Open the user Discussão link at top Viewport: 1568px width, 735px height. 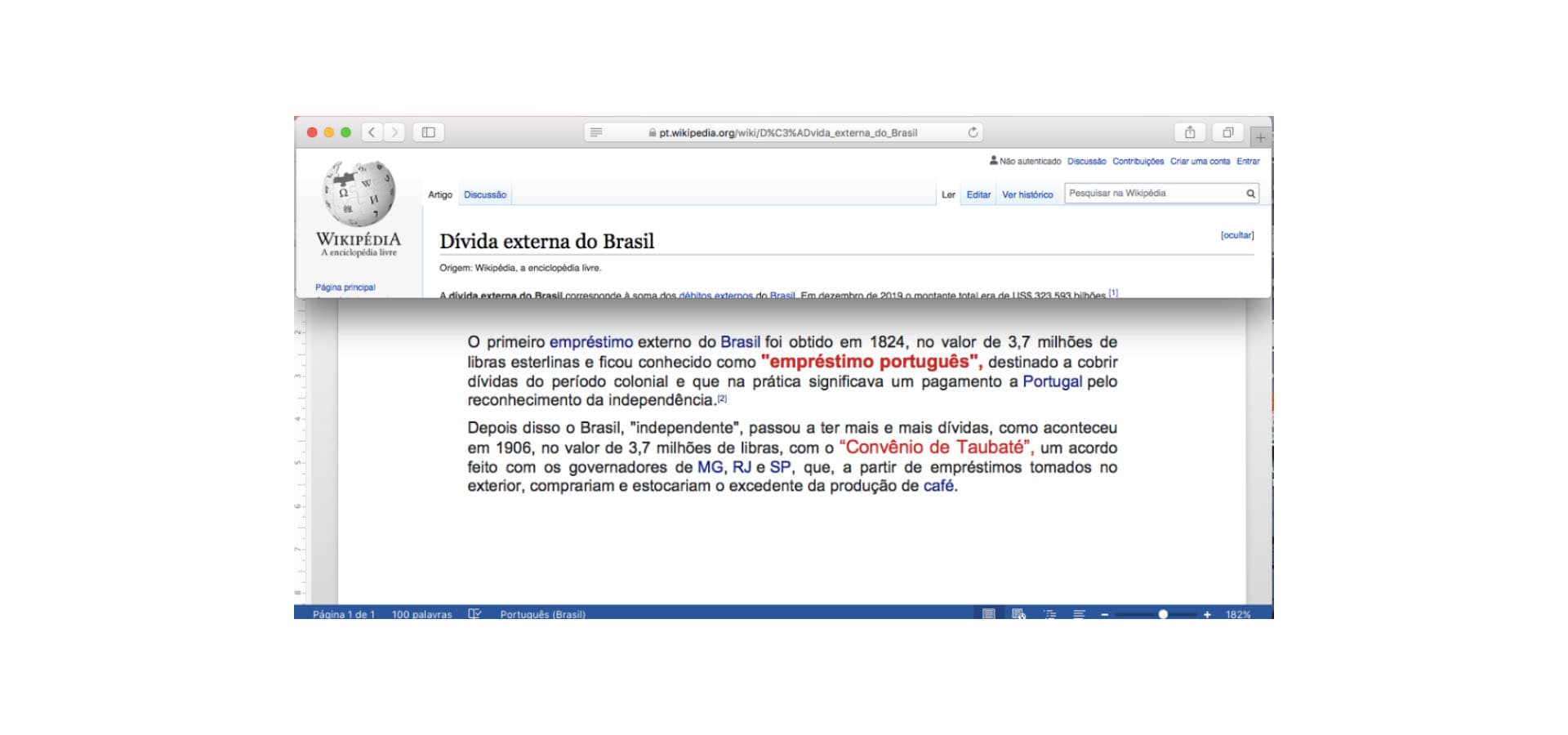(1086, 161)
